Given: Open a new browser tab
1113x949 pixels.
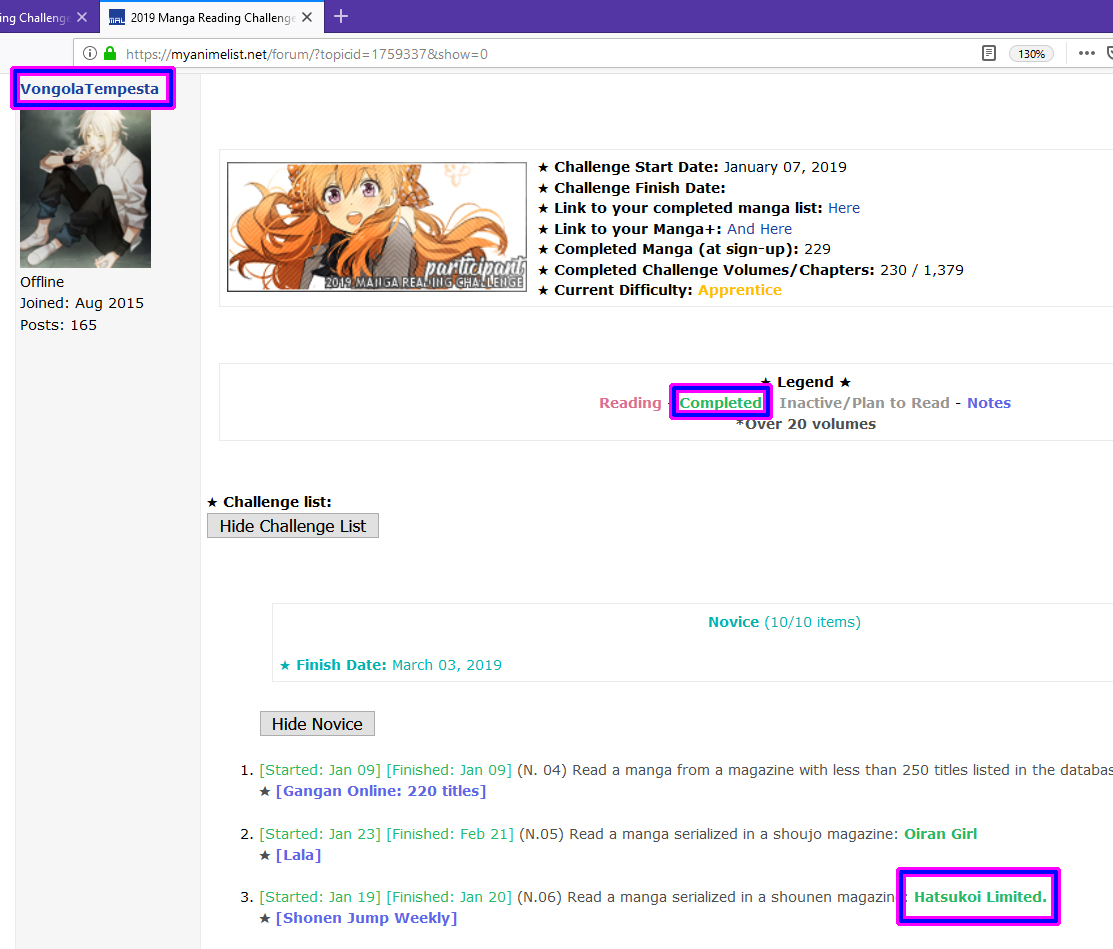Looking at the screenshot, I should pyautogui.click(x=341, y=16).
